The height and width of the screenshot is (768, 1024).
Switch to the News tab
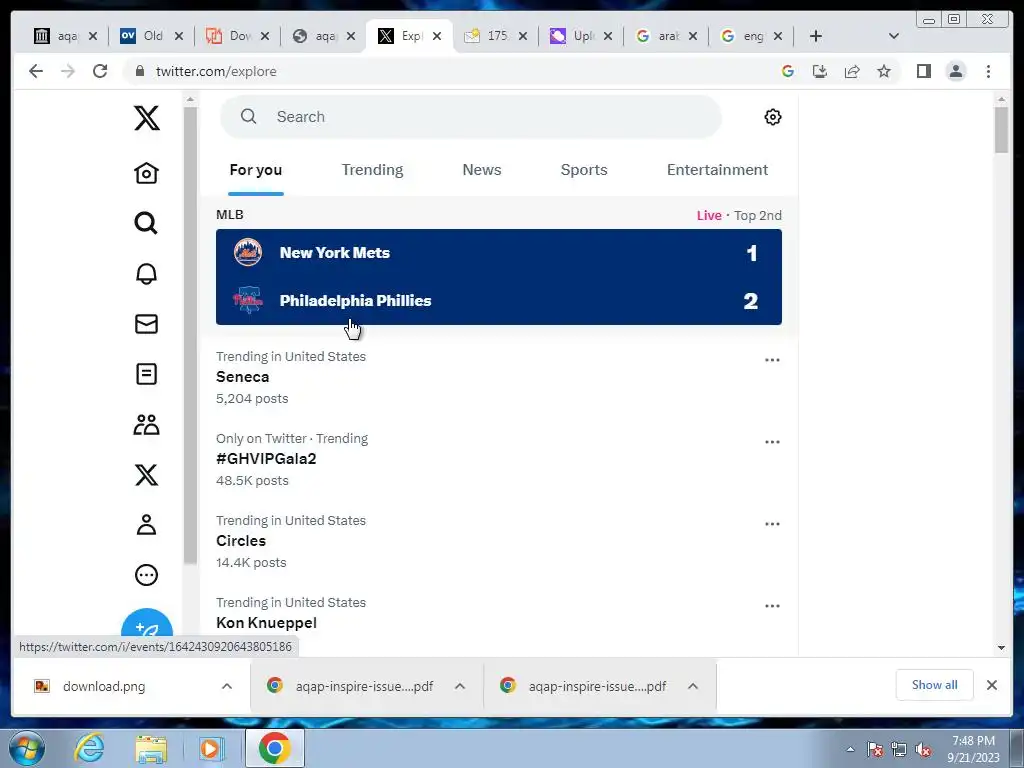482,170
